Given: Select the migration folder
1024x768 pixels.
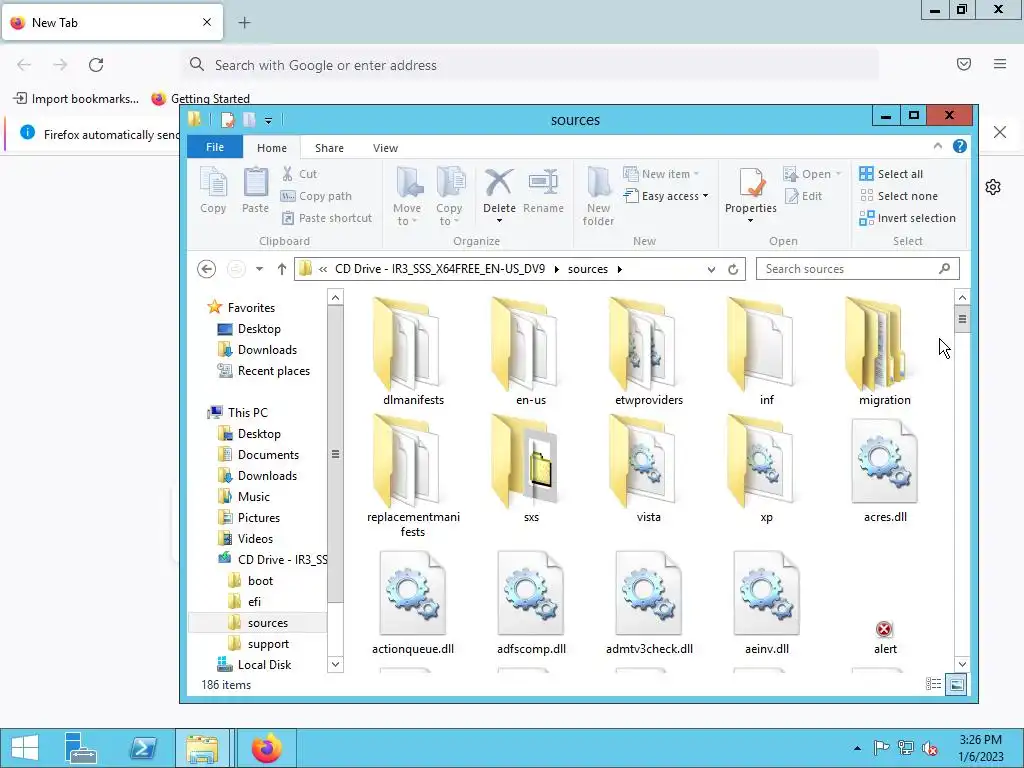Looking at the screenshot, I should click(884, 351).
